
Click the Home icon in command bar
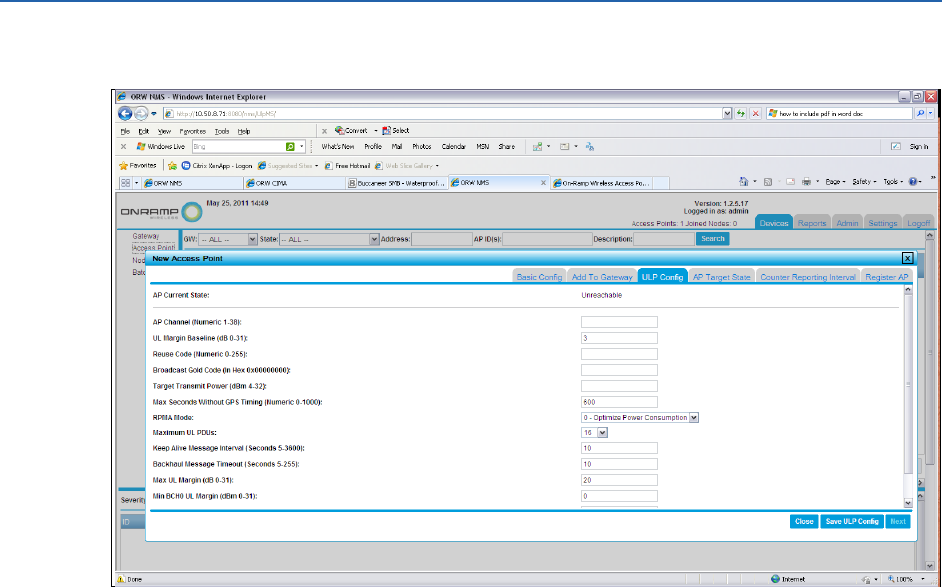coord(744,181)
